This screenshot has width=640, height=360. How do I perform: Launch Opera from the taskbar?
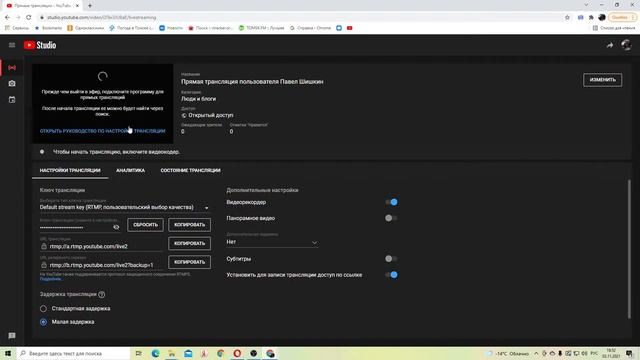(237, 353)
